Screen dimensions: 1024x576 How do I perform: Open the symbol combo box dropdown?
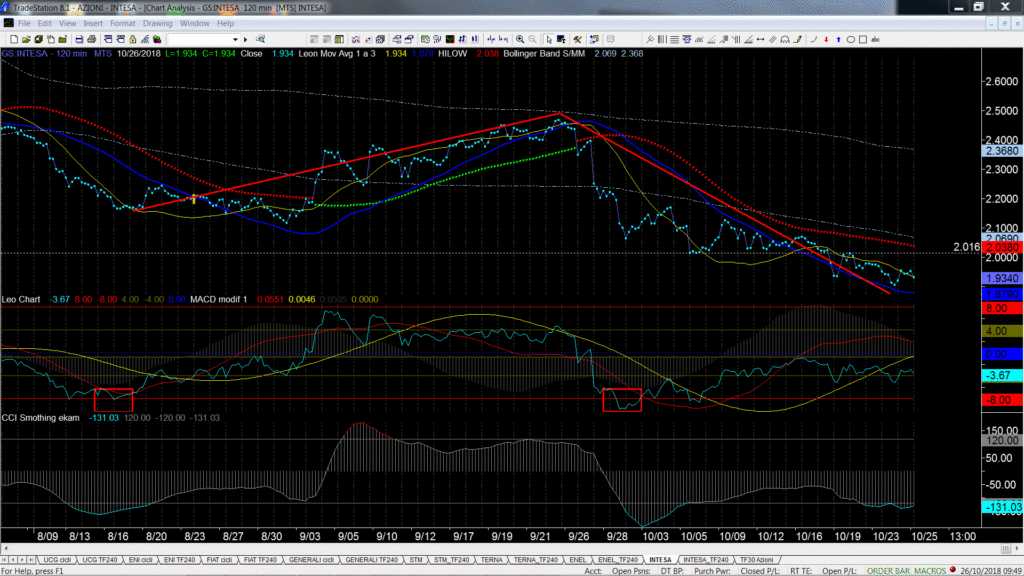(x=235, y=39)
